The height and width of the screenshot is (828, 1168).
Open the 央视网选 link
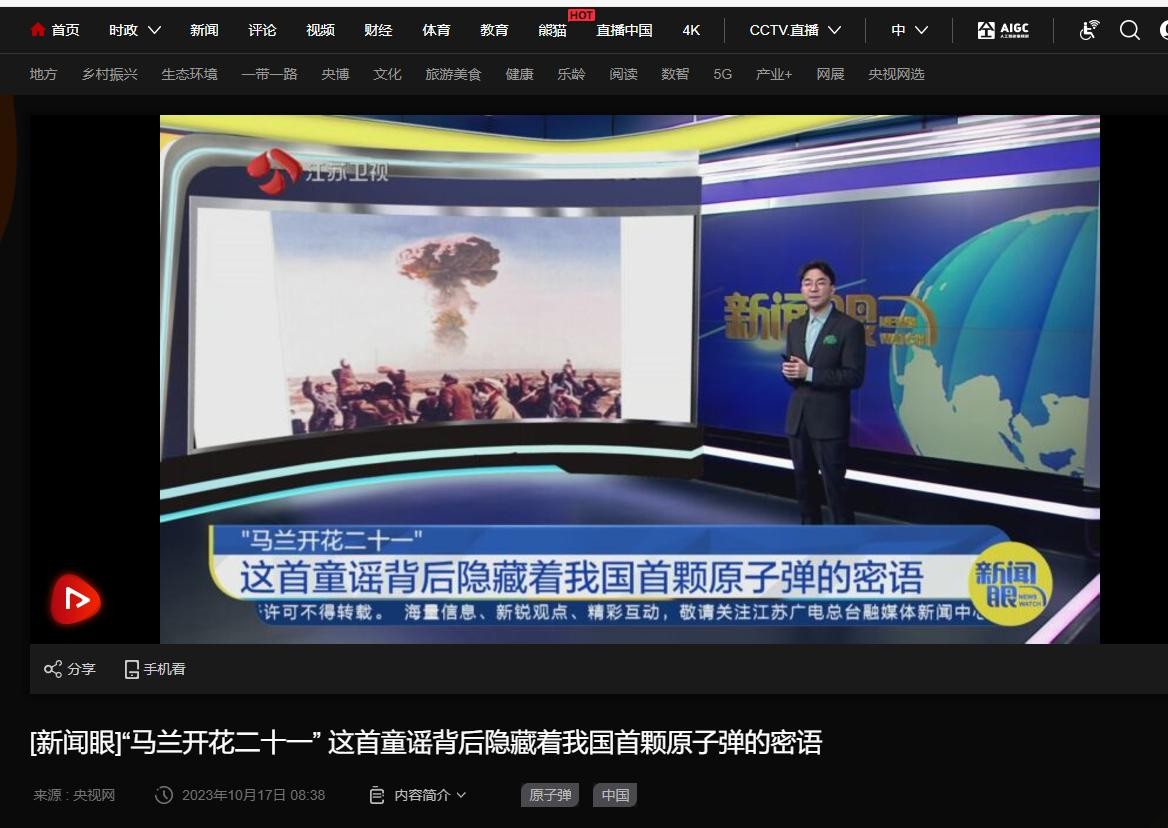tap(896, 74)
